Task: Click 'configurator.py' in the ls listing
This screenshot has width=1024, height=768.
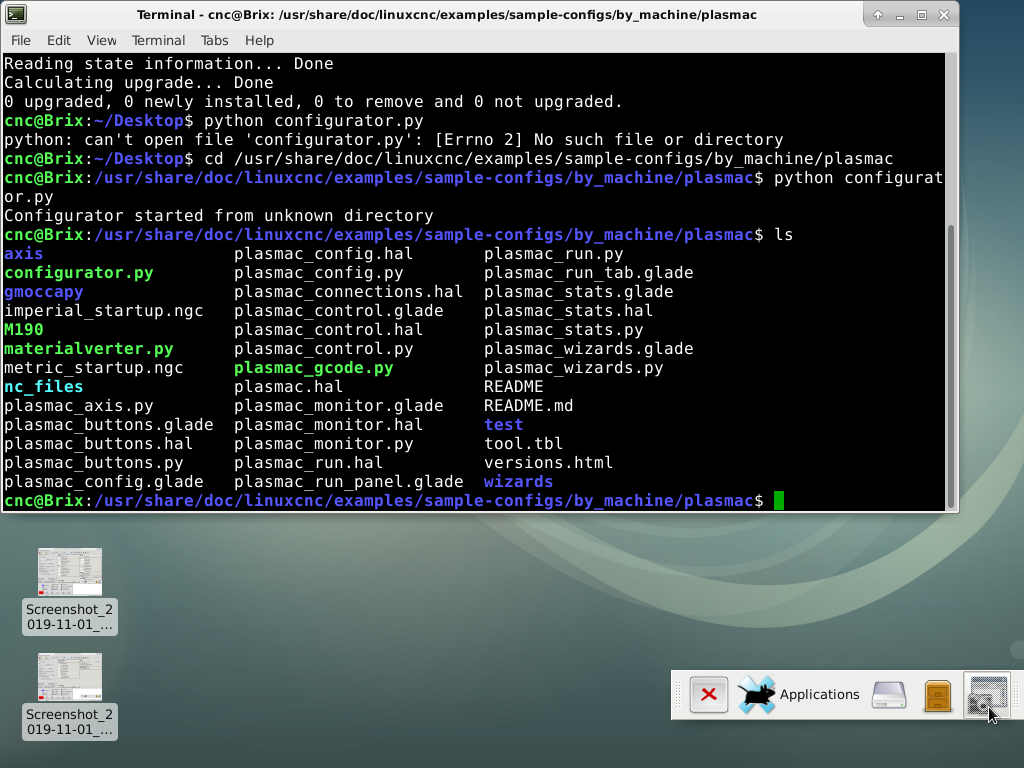Action: click(79, 273)
